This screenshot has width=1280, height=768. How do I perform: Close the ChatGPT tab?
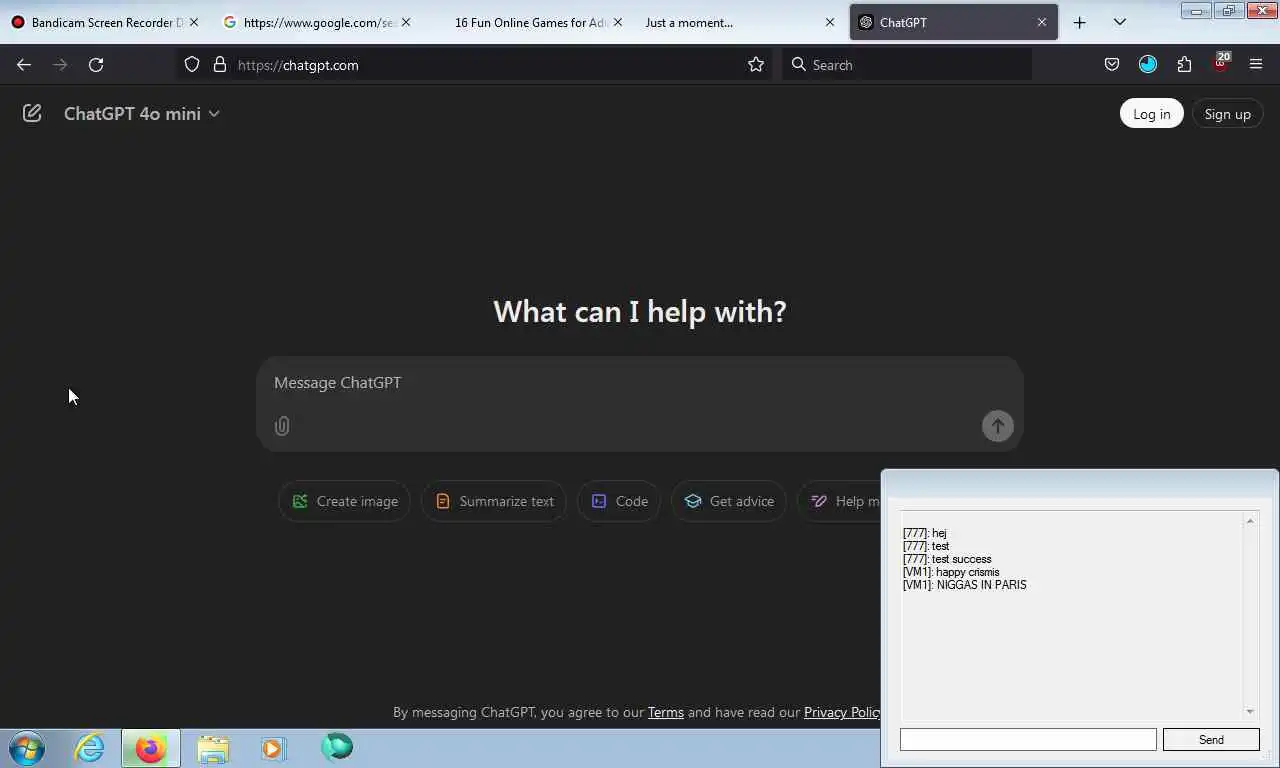click(x=1041, y=22)
